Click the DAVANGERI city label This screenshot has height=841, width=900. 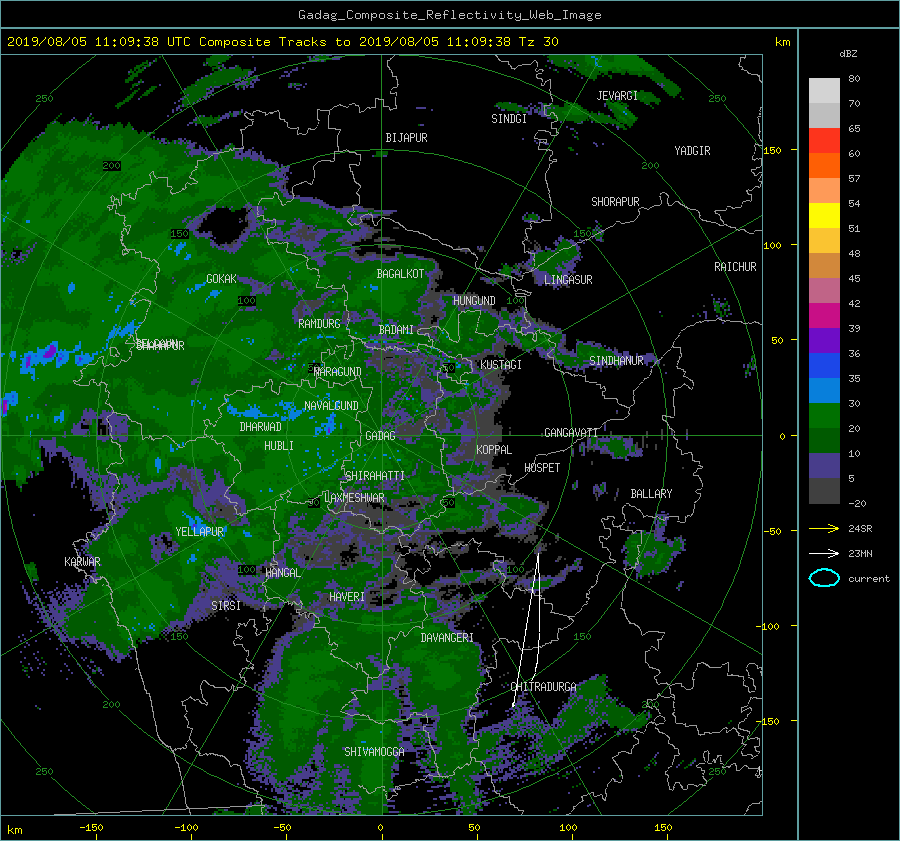(447, 638)
